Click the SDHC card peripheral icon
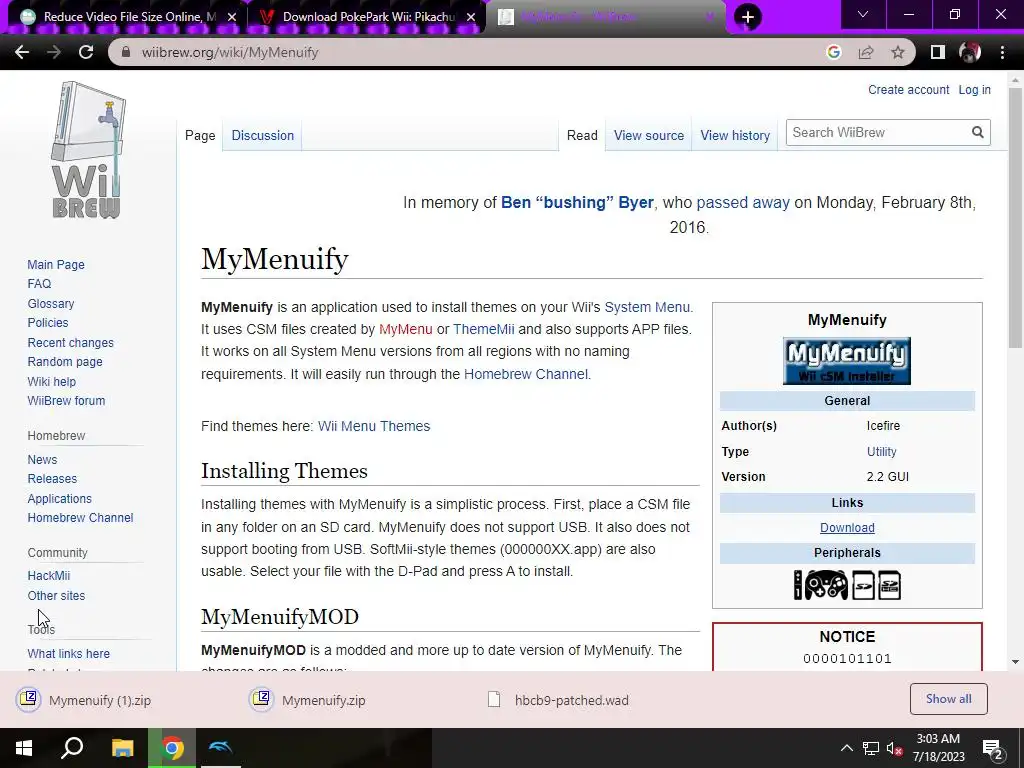1024x768 pixels. (889, 585)
